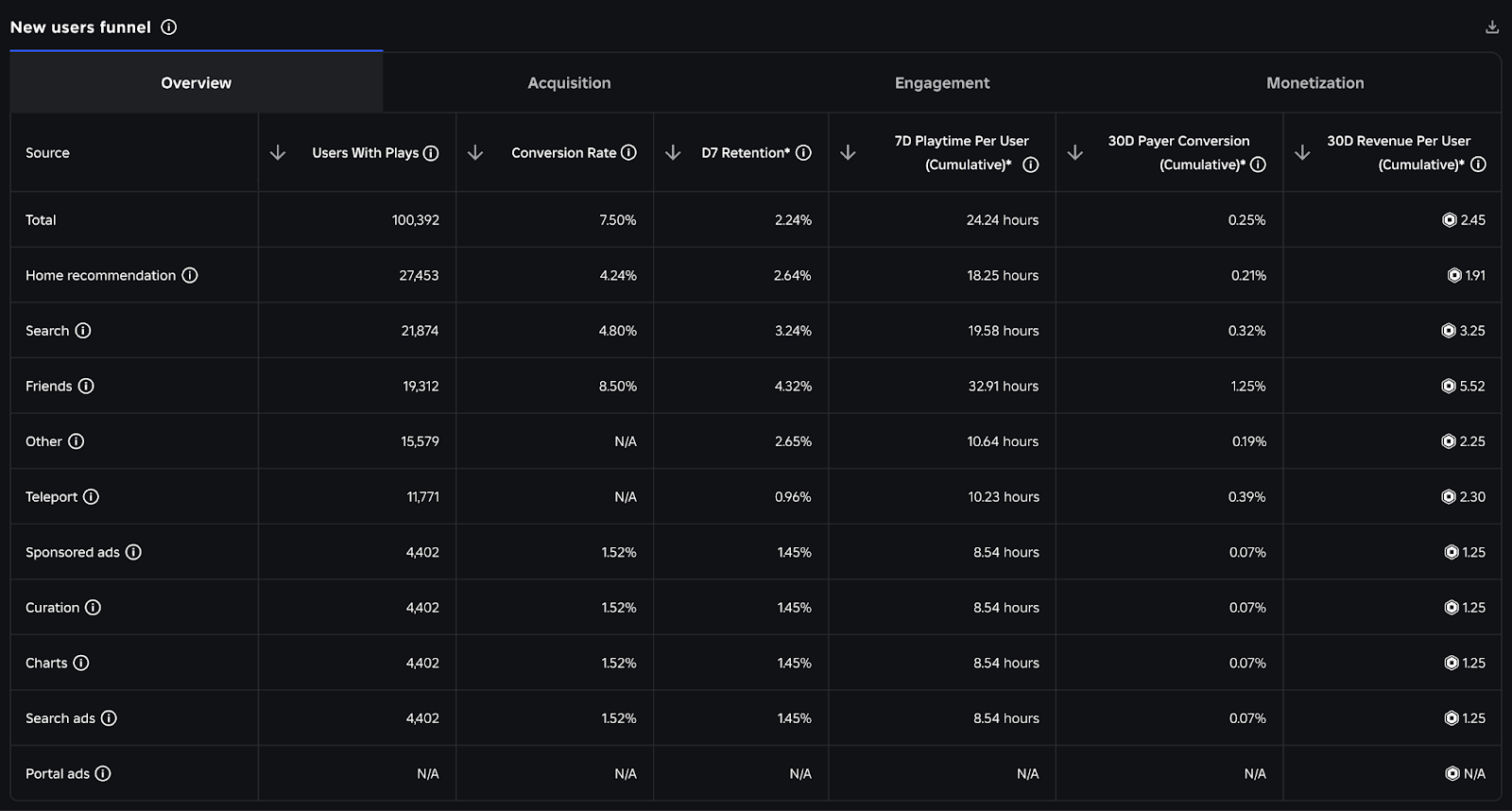Sort by Users With Plays arrow

tap(278, 153)
